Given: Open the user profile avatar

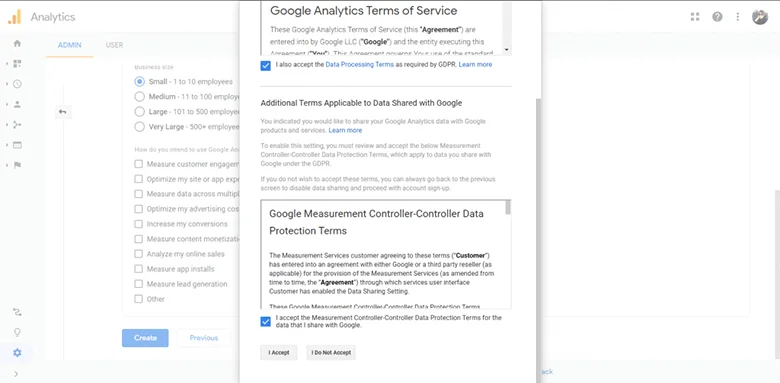Looking at the screenshot, I should click(760, 17).
